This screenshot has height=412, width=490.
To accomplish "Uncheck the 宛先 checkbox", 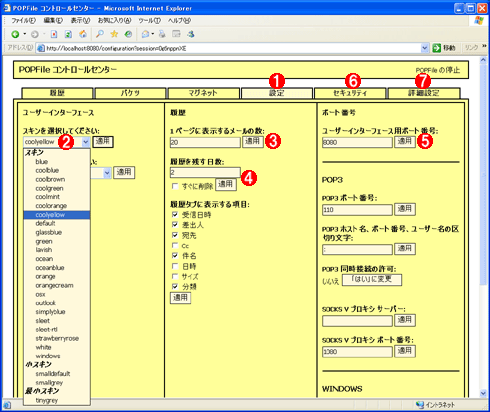I will pyautogui.click(x=175, y=235).
